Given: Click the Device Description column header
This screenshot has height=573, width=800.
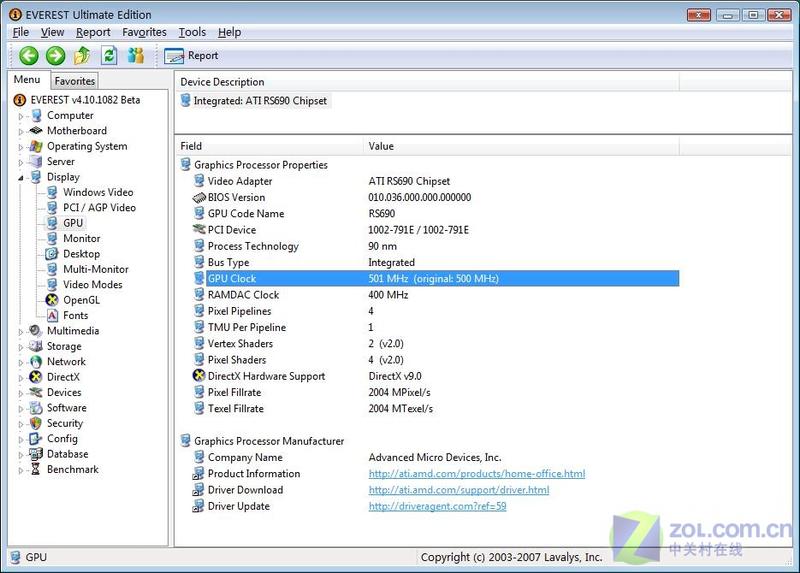Looking at the screenshot, I should (427, 82).
